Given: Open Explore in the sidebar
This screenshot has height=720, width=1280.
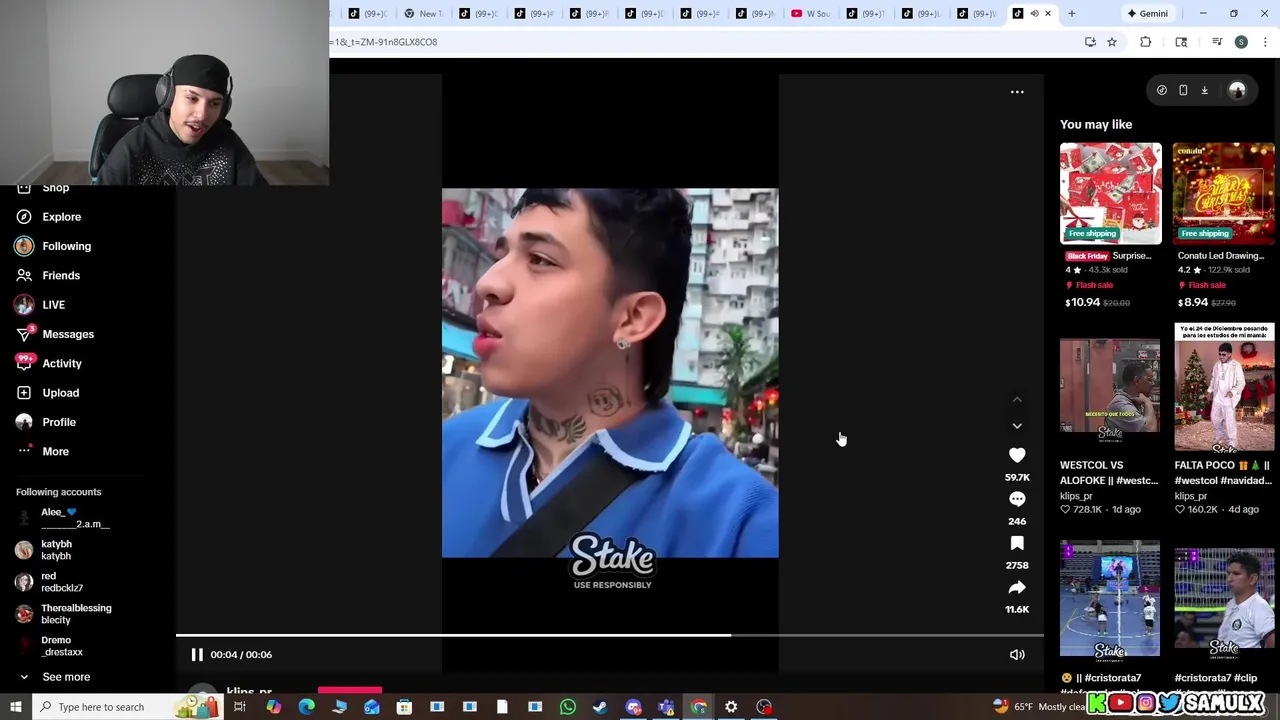Looking at the screenshot, I should pyautogui.click(x=61, y=217).
